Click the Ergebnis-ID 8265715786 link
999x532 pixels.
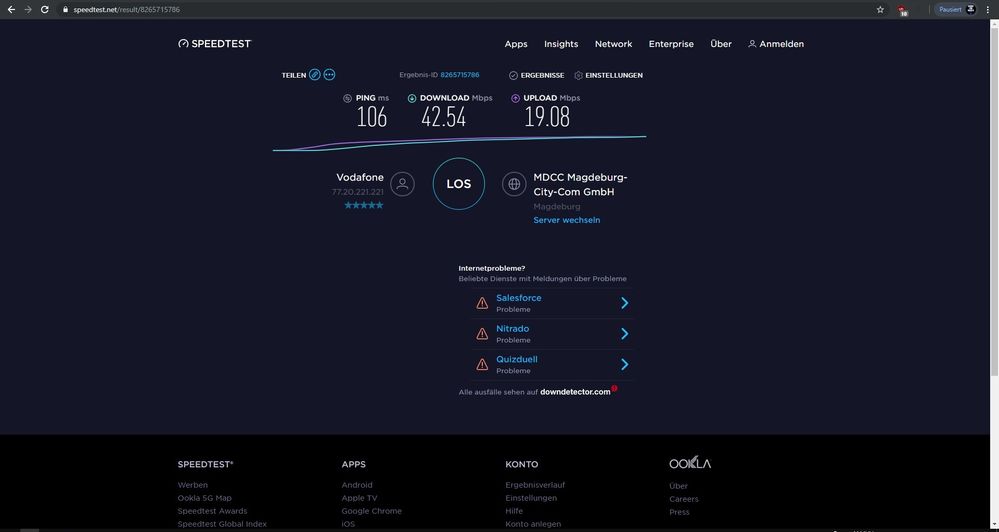tap(460, 75)
